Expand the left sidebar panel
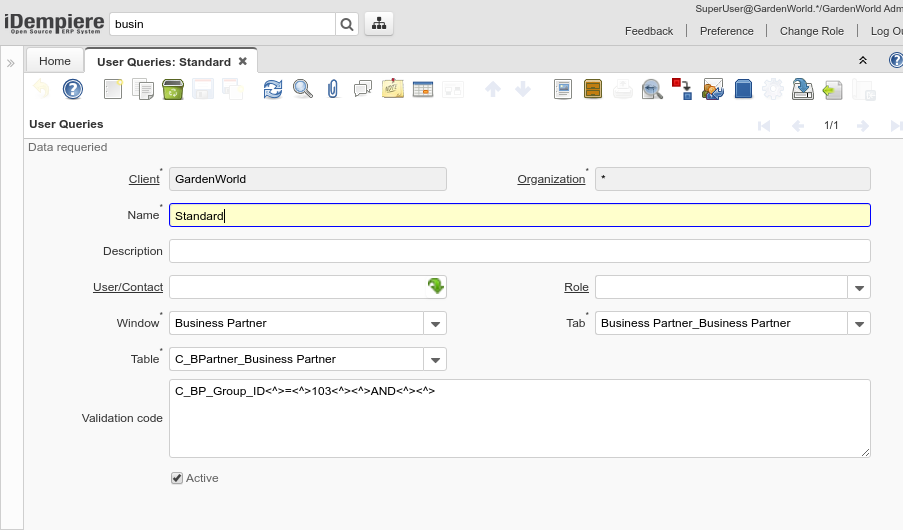The width and height of the screenshot is (903, 530). (x=11, y=63)
